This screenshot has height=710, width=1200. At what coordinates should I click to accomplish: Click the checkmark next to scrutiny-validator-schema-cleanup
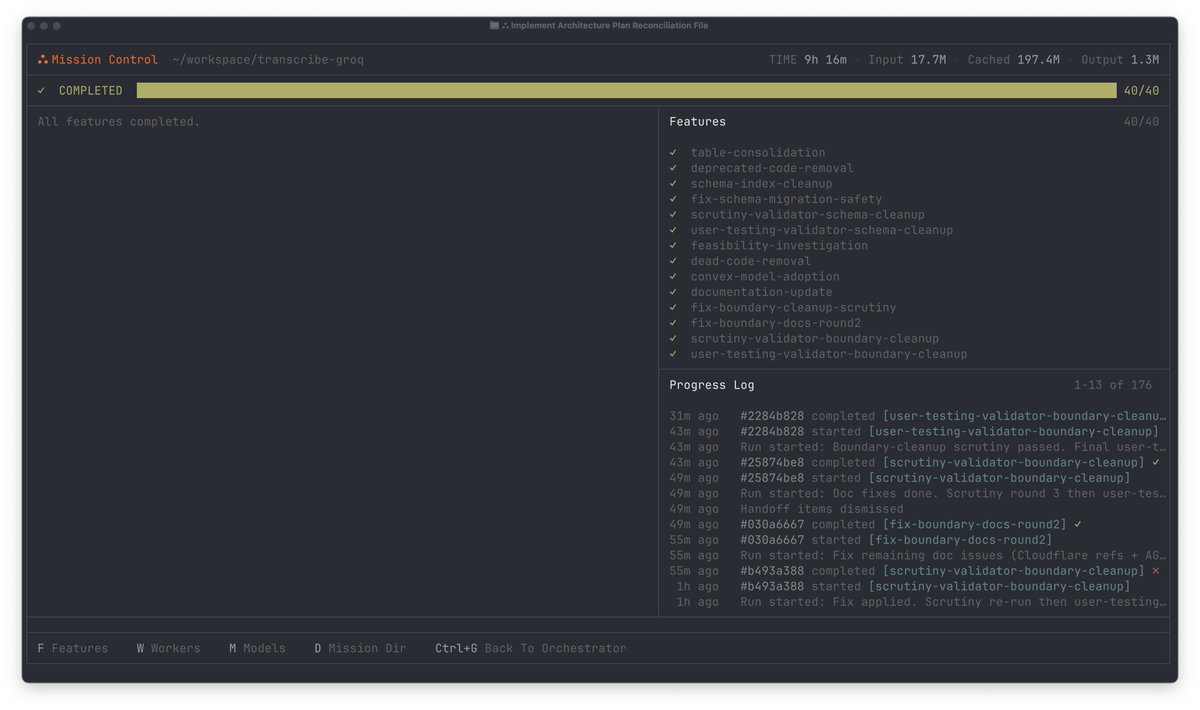[x=673, y=215]
